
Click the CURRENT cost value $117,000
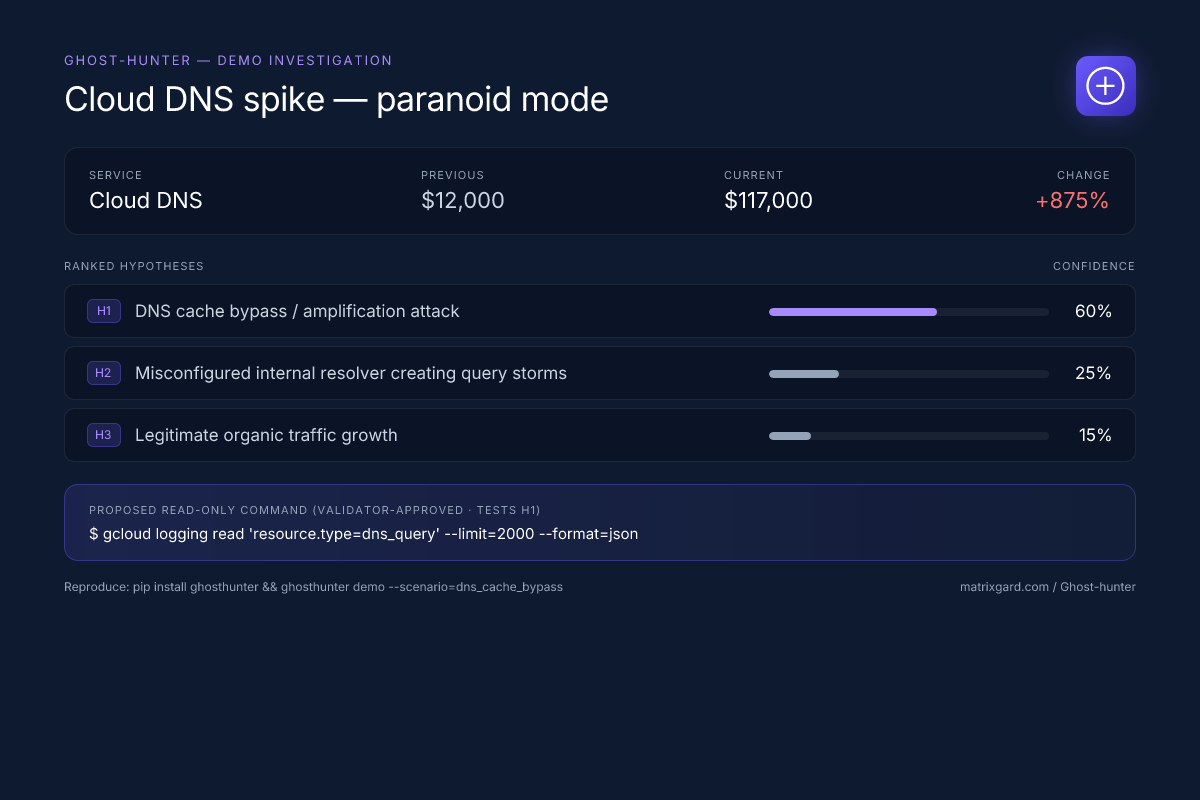pos(768,200)
